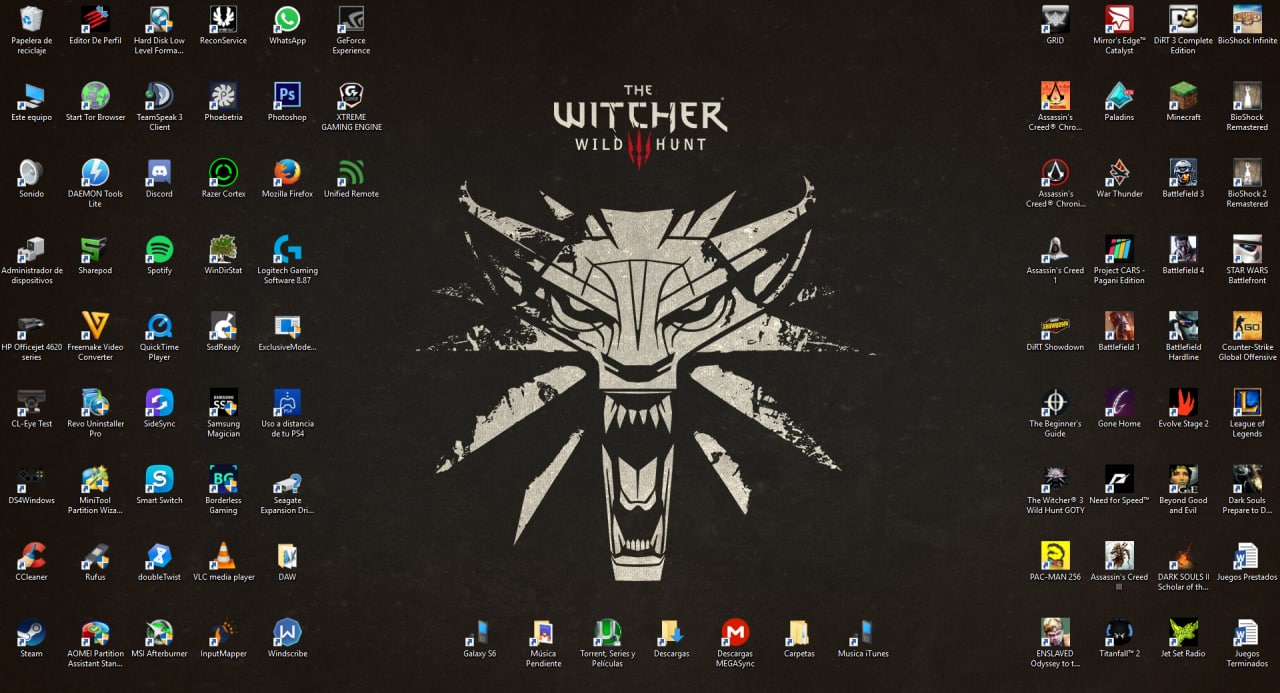Launch Counter-Strike Global Offensive
The height and width of the screenshot is (693, 1280).
[x=1247, y=326]
